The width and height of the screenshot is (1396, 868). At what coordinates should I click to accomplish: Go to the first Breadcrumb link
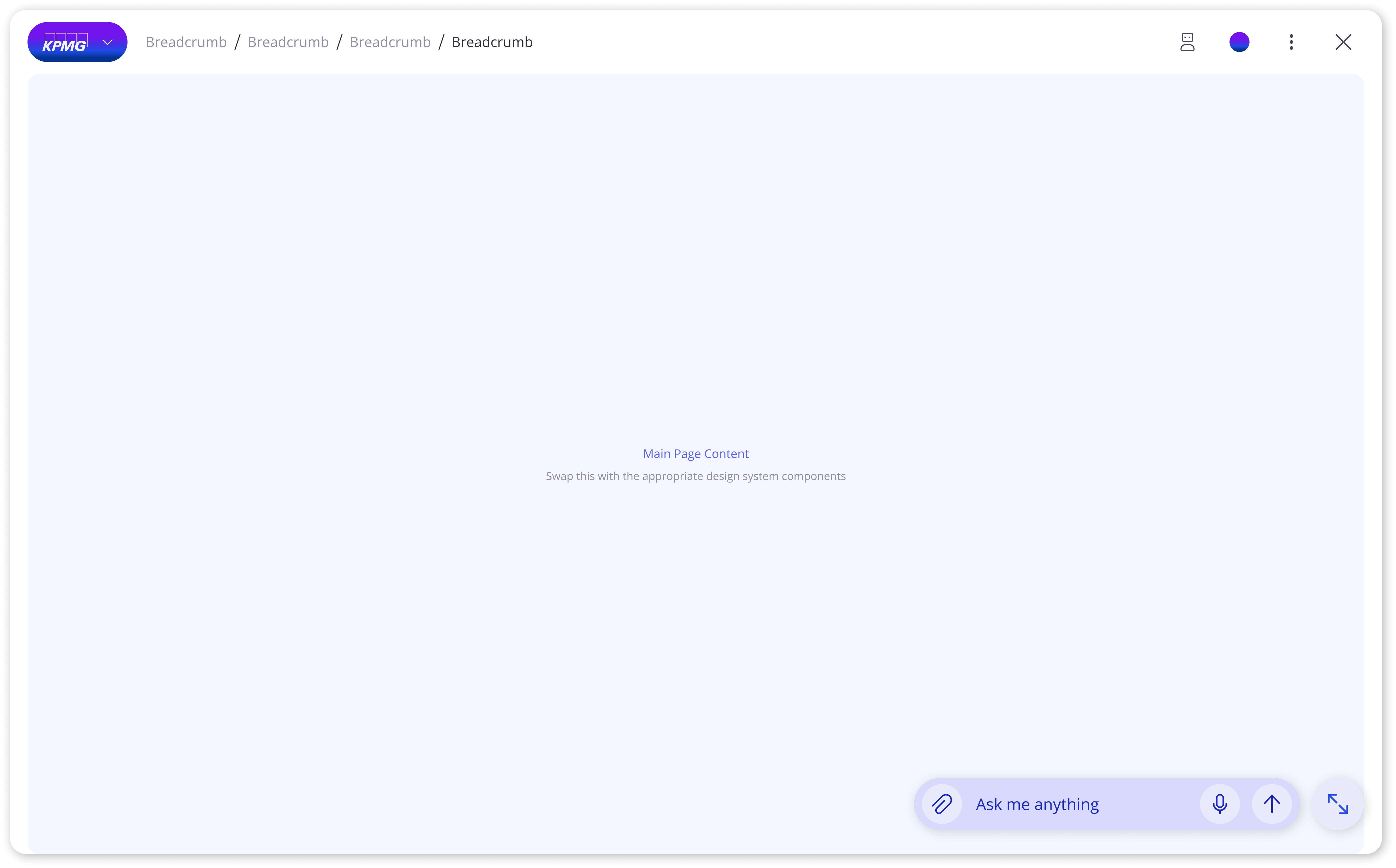click(x=186, y=42)
